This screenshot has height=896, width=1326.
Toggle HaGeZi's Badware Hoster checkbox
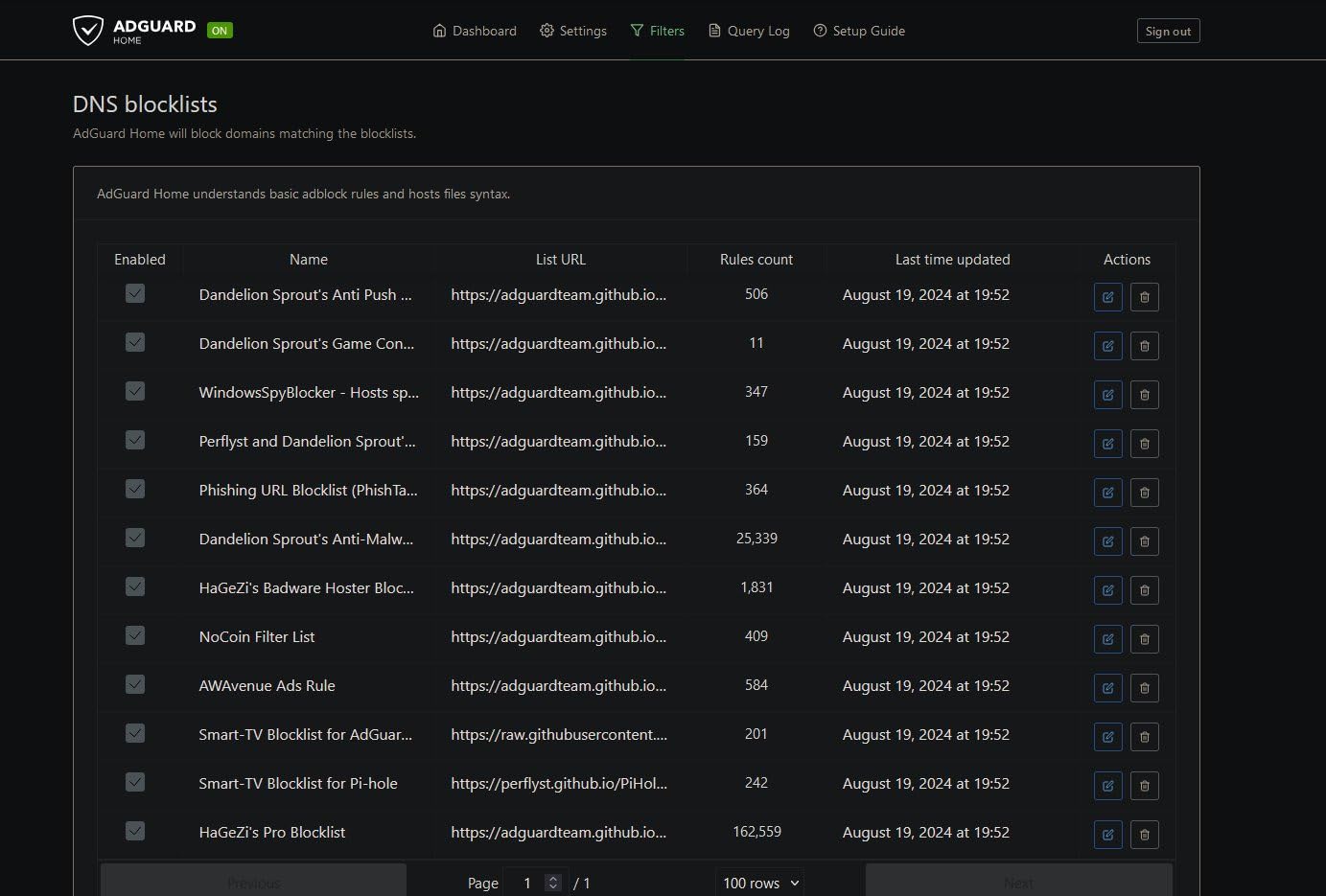(135, 586)
